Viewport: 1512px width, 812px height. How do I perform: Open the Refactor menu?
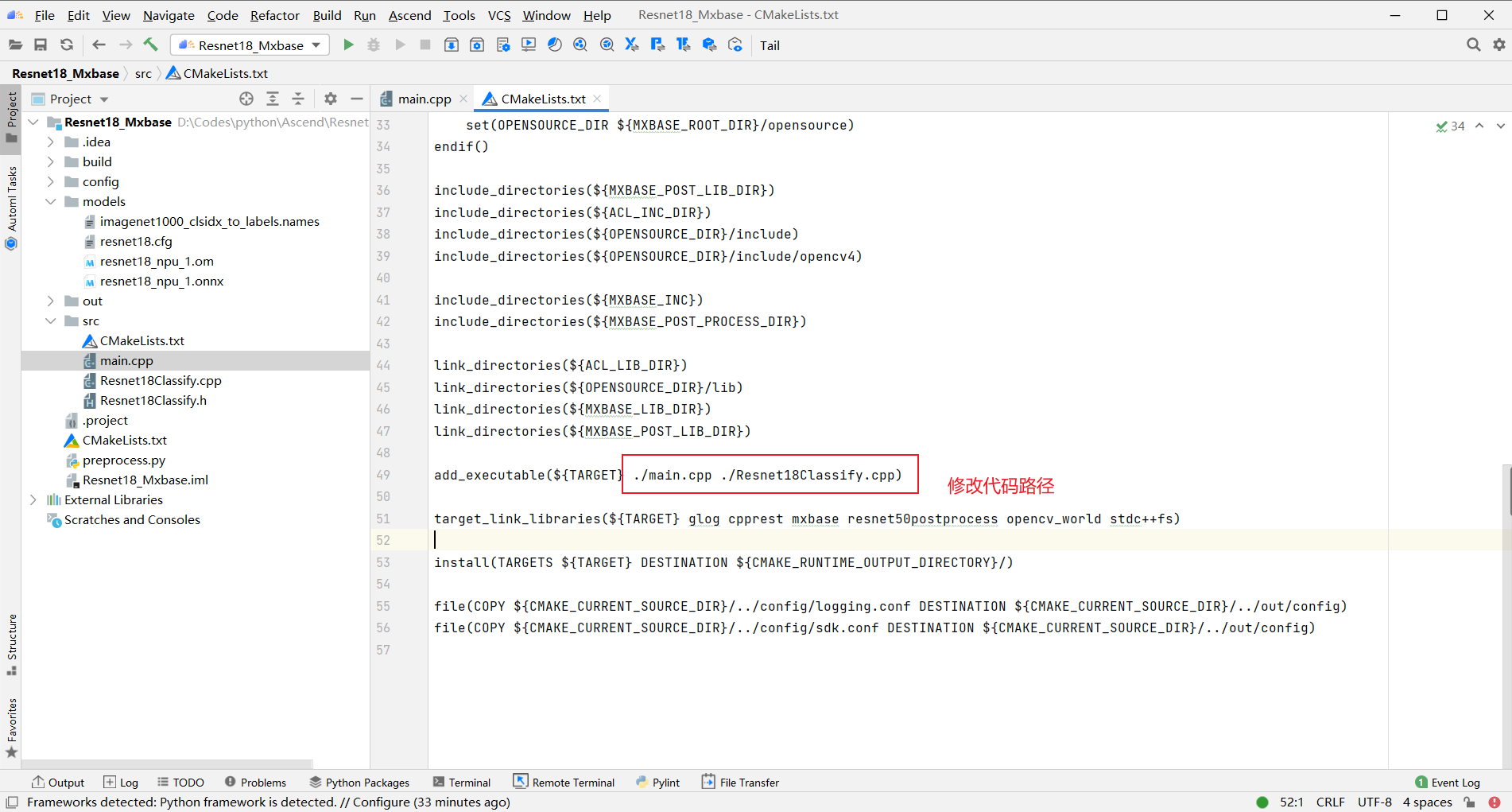275,15
